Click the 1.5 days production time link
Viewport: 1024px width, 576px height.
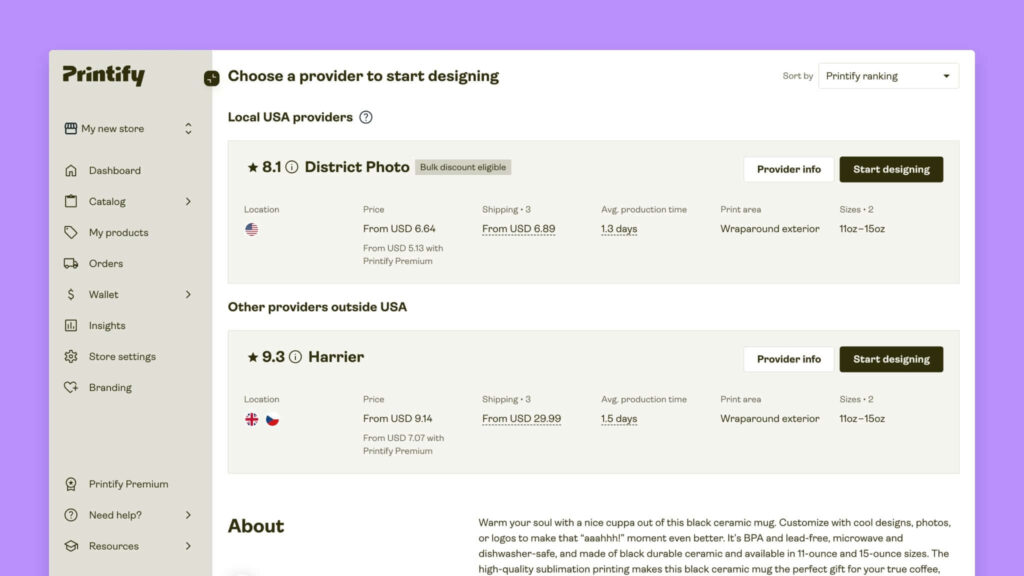(x=619, y=419)
